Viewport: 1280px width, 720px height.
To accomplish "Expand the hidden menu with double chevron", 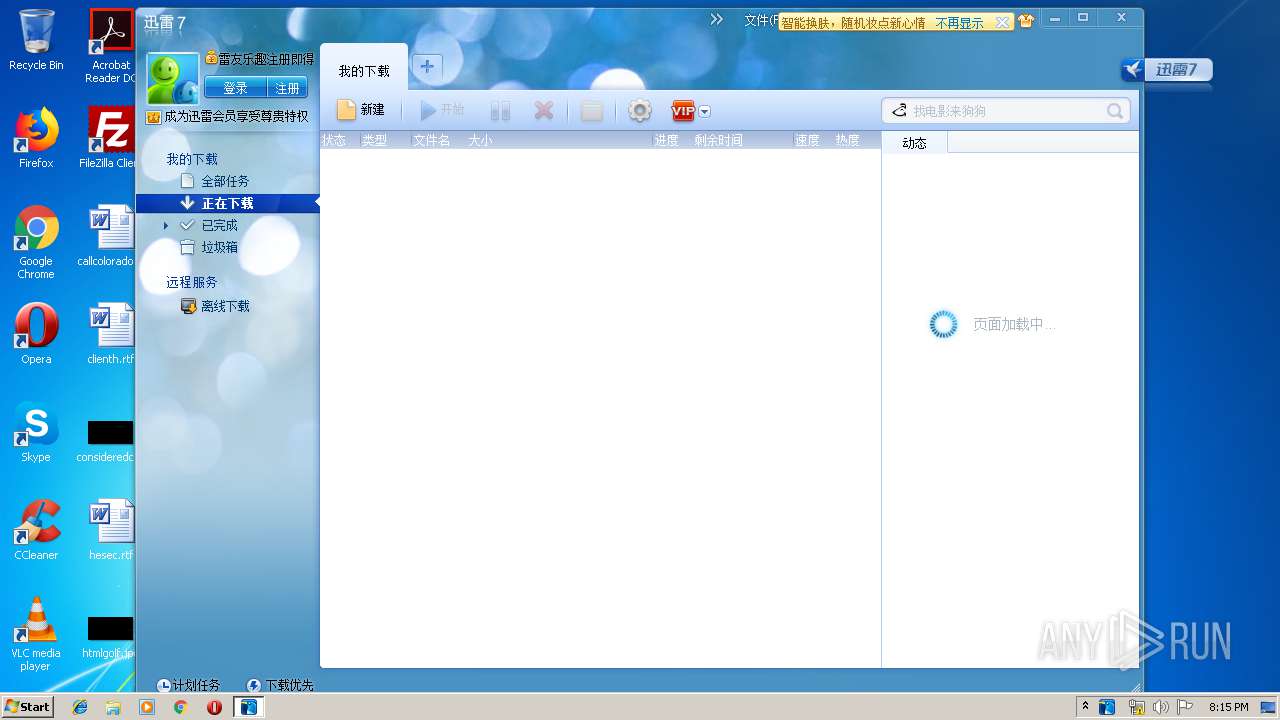I will (x=716, y=19).
